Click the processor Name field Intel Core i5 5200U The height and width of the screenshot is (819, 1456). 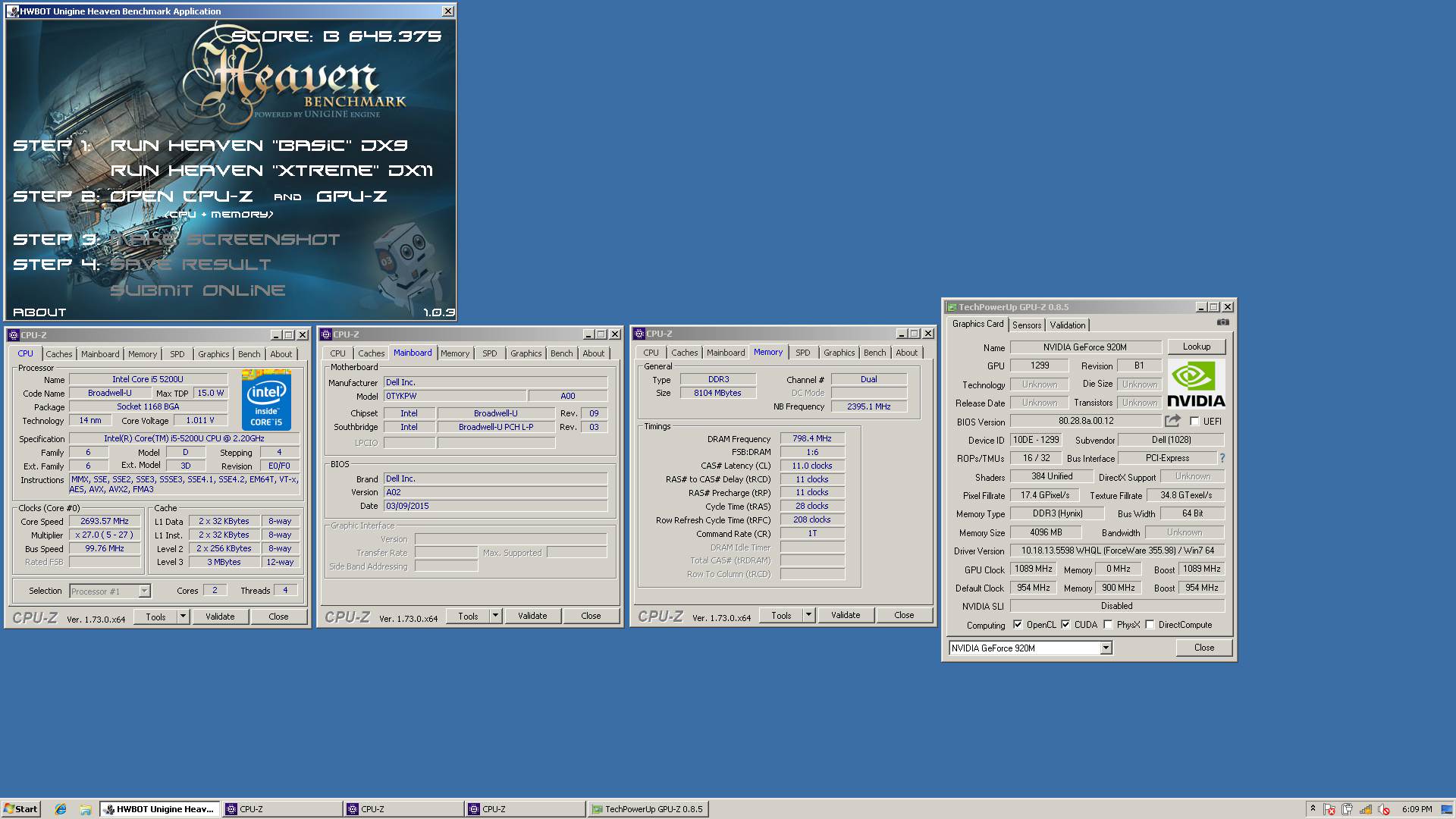(x=148, y=379)
